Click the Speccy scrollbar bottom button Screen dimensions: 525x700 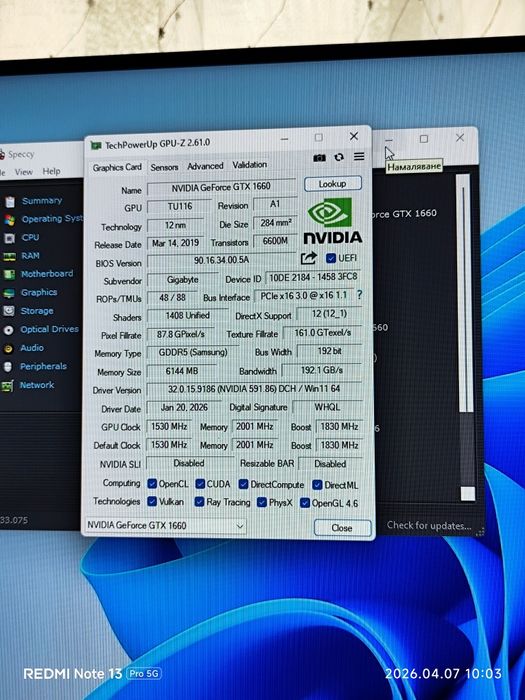(x=468, y=494)
